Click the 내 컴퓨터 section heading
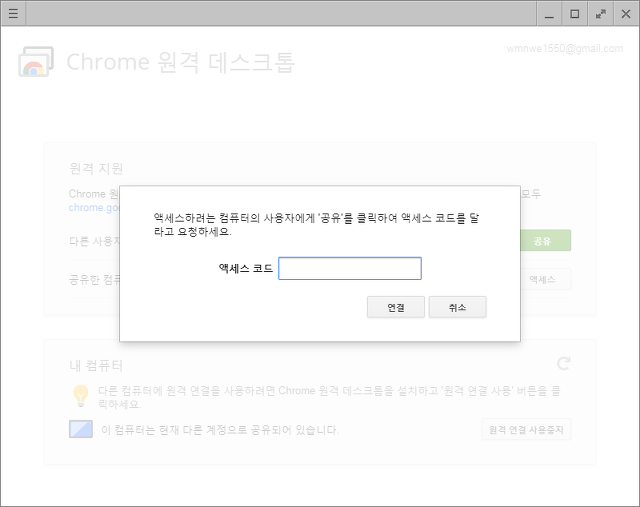The width and height of the screenshot is (640, 507). pyautogui.click(x=96, y=365)
